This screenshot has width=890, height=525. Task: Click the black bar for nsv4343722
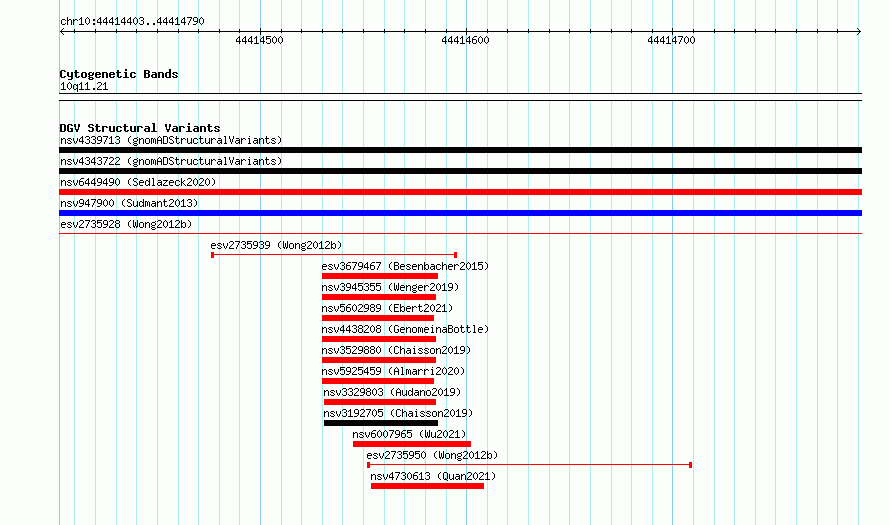tap(460, 171)
